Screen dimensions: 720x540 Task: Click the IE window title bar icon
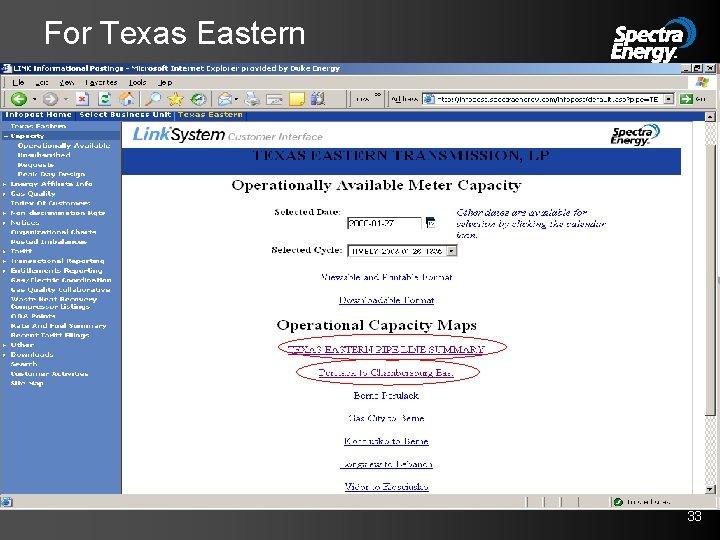point(6,68)
